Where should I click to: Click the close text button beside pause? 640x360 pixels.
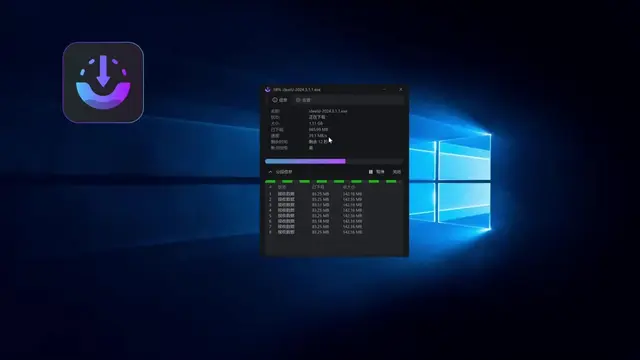click(x=396, y=172)
